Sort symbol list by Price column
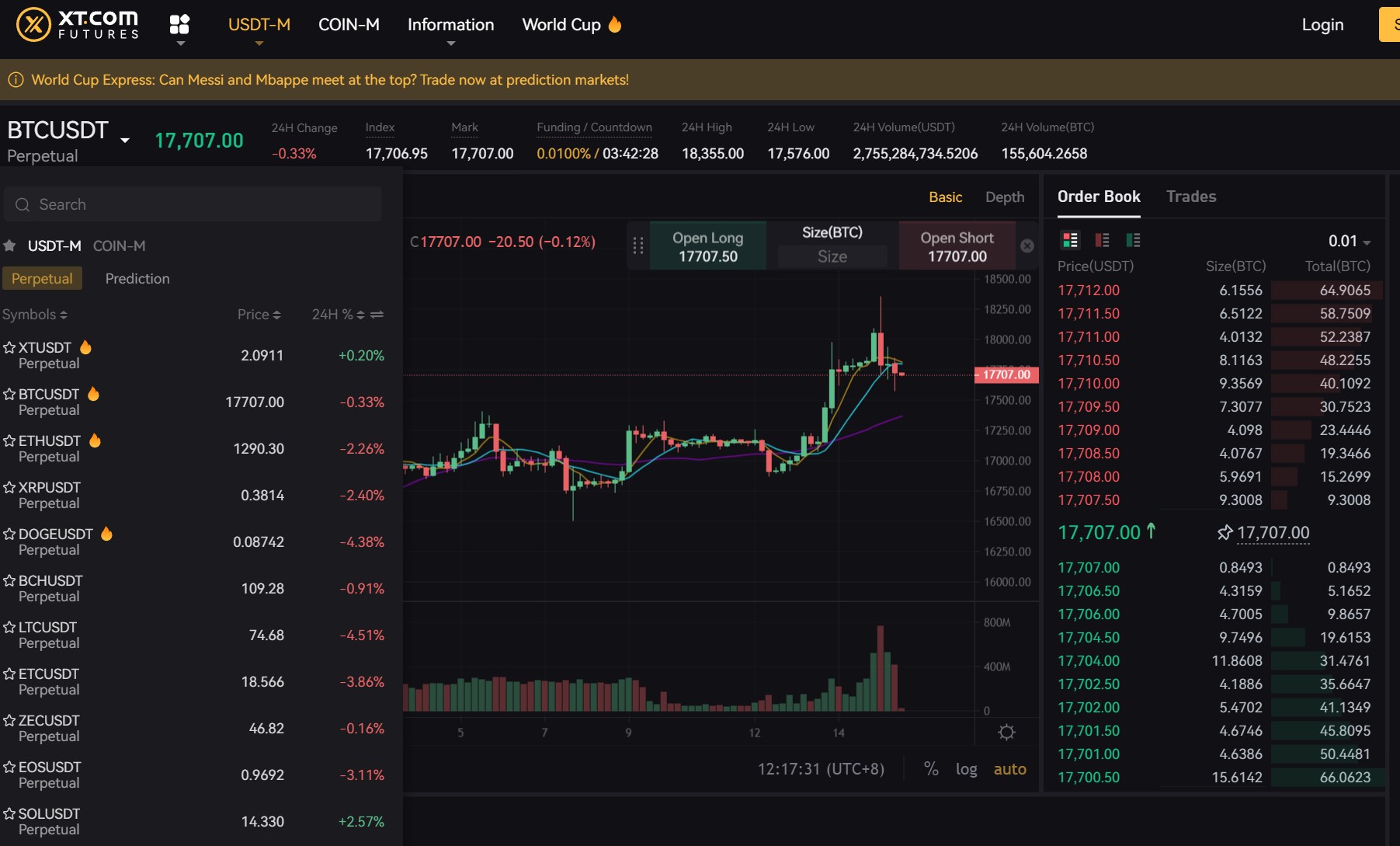Screen dimensions: 1400x846 click(x=259, y=315)
